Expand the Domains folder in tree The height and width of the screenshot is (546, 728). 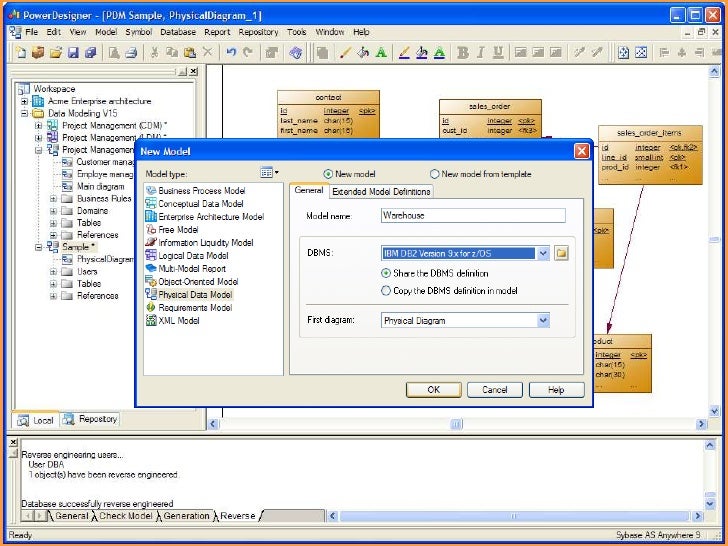(x=53, y=210)
